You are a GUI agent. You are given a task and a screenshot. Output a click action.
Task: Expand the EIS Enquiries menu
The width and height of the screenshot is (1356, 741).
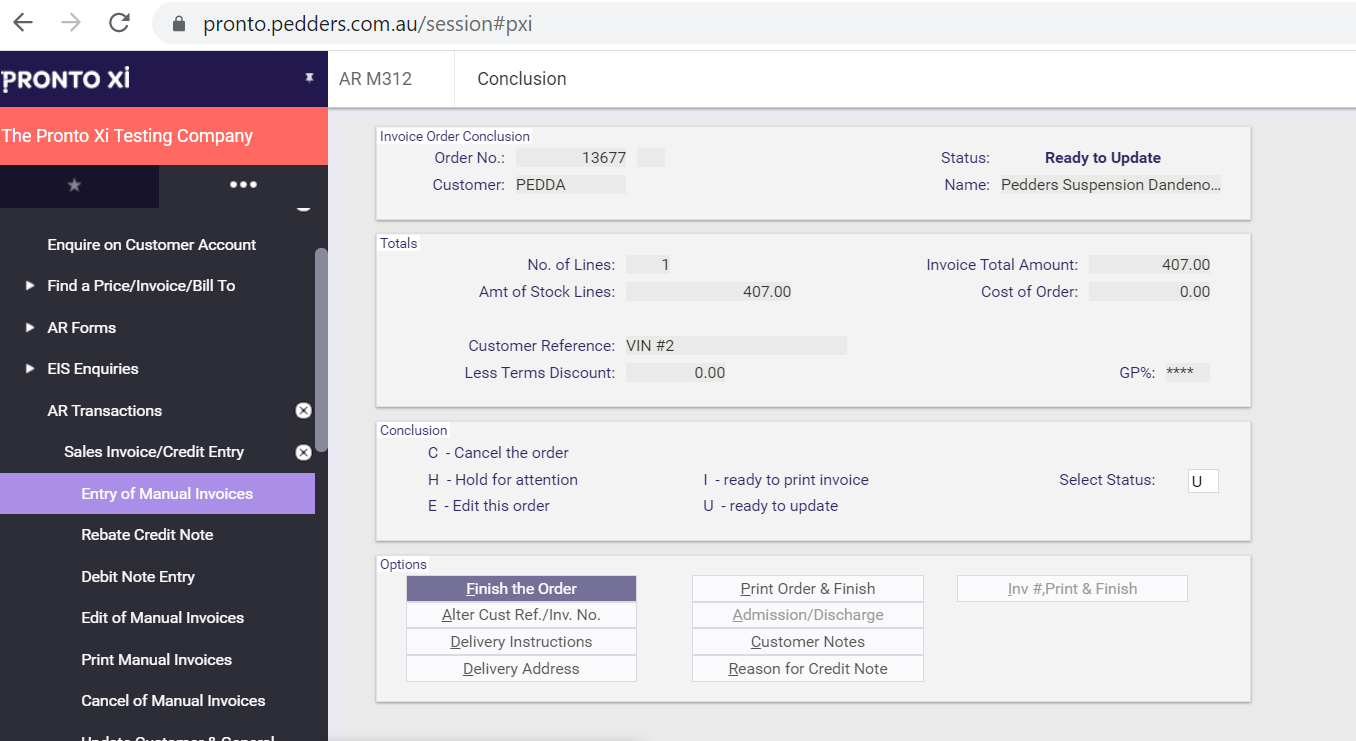[x=30, y=369]
